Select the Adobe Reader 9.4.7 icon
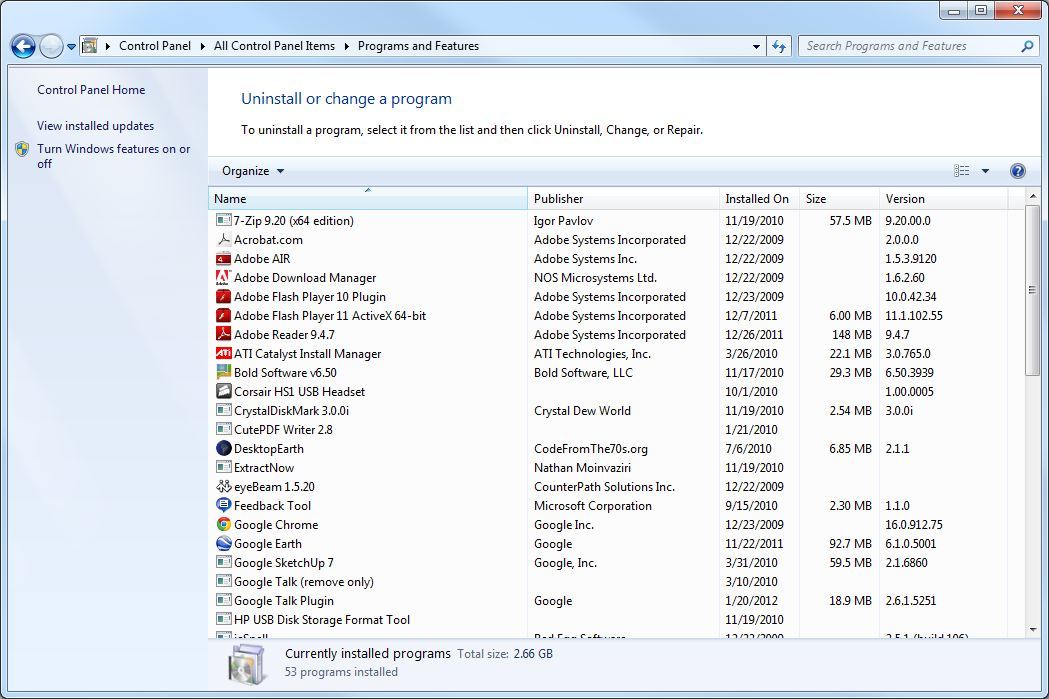Screen dimensions: 1049x699 point(224,335)
